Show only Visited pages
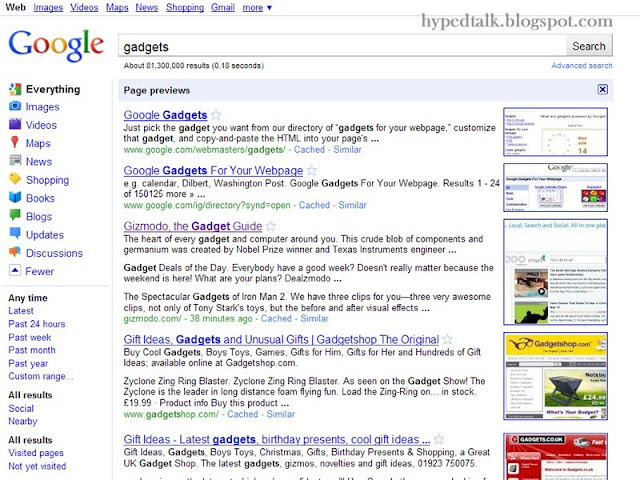Image resolution: width=640 pixels, height=480 pixels. point(36,453)
